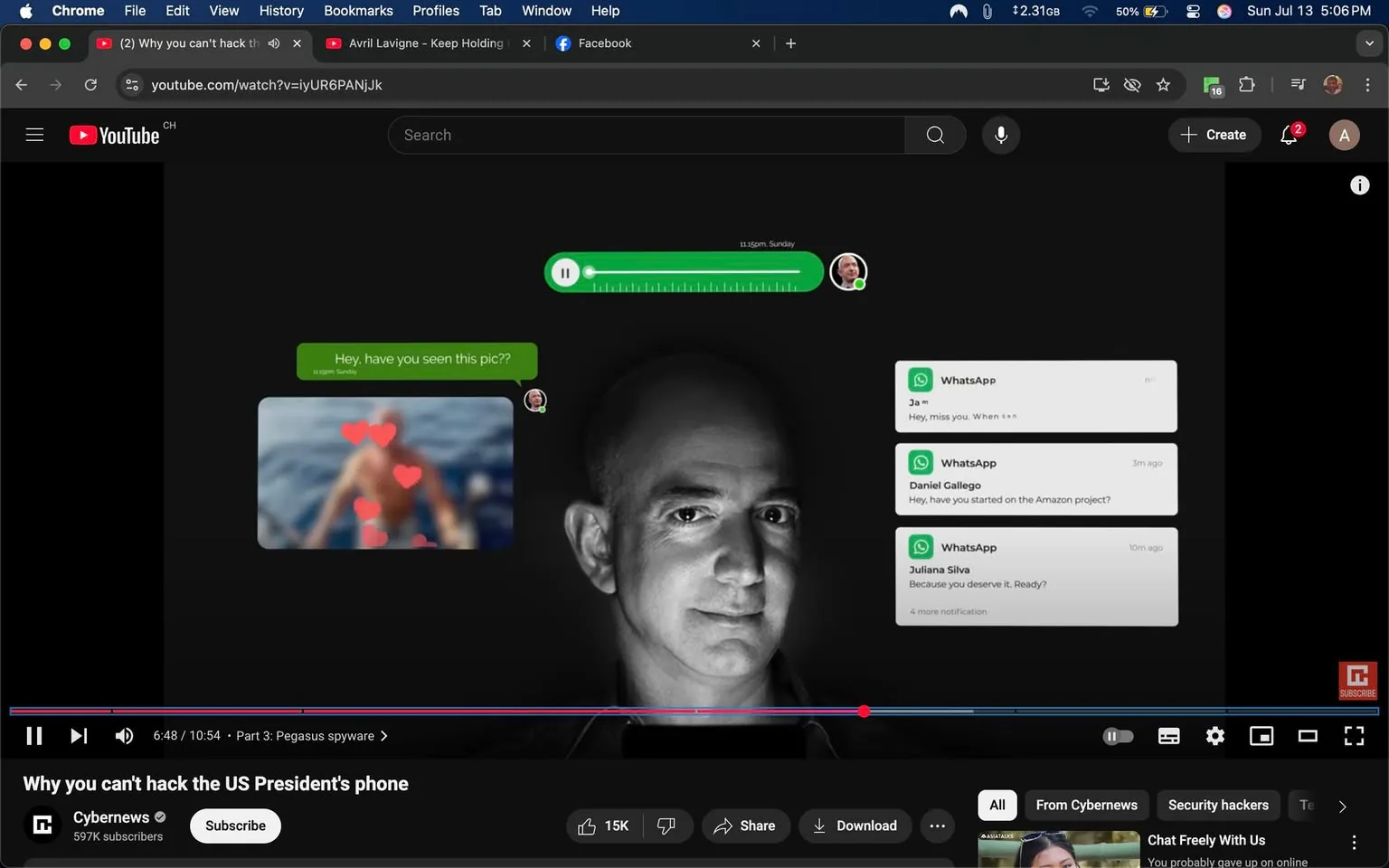Subscribe to the Cybernews channel
The width and height of the screenshot is (1389, 868).
[x=234, y=826]
